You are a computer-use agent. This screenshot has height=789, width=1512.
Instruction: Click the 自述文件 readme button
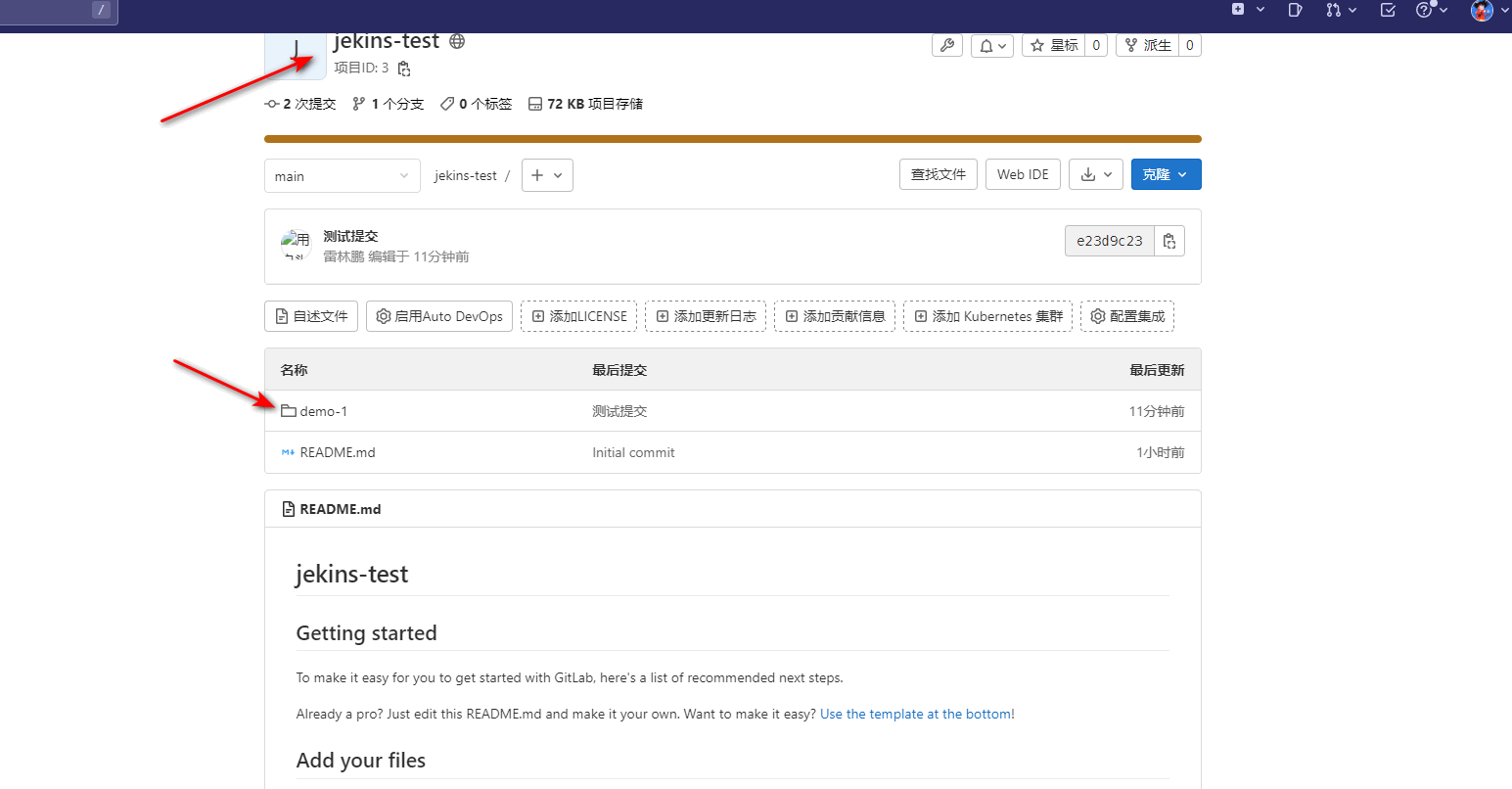click(x=311, y=316)
